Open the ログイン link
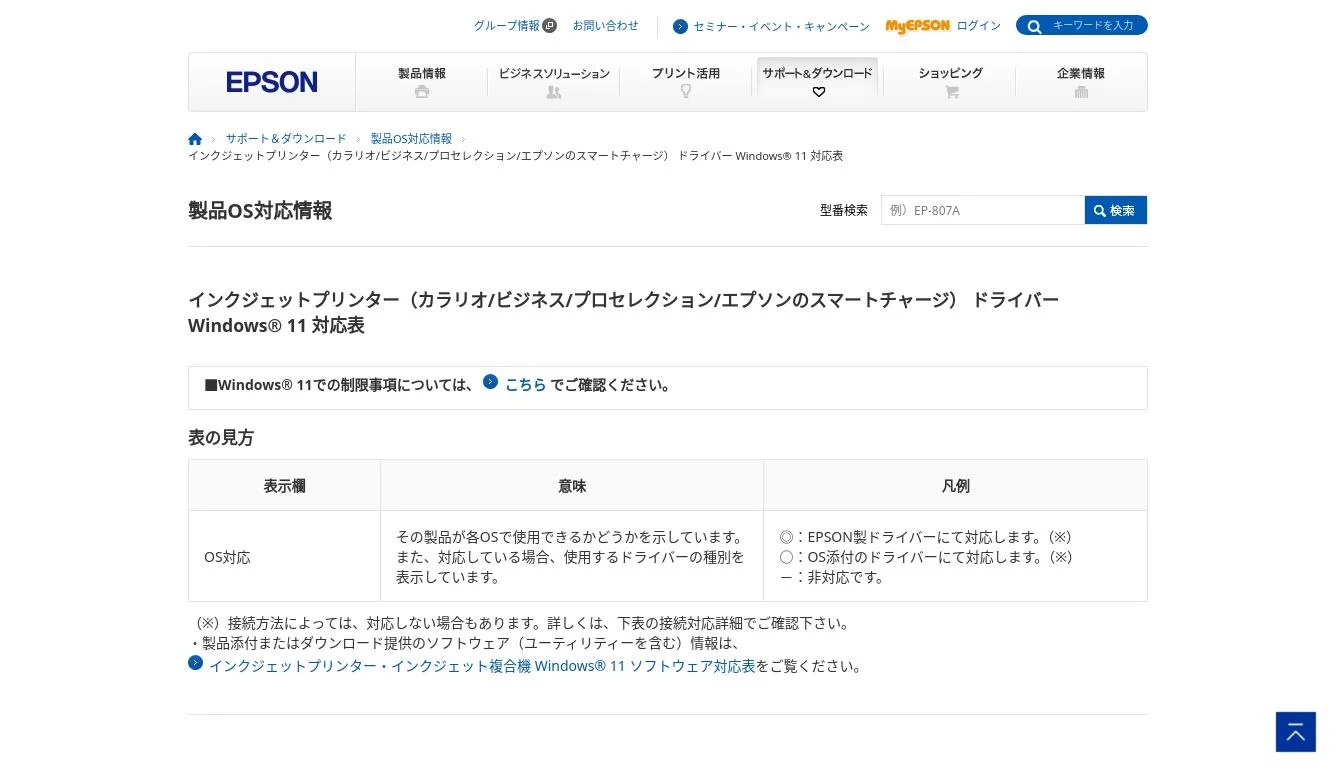 pyautogui.click(x=978, y=26)
